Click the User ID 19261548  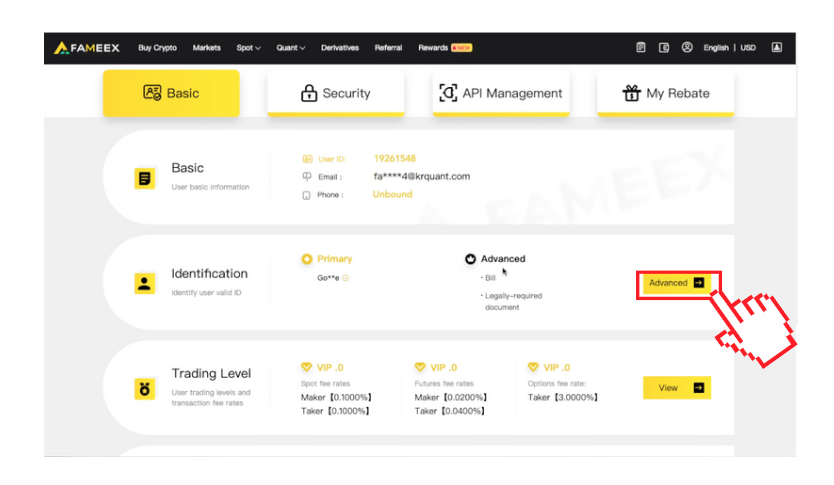coord(395,158)
